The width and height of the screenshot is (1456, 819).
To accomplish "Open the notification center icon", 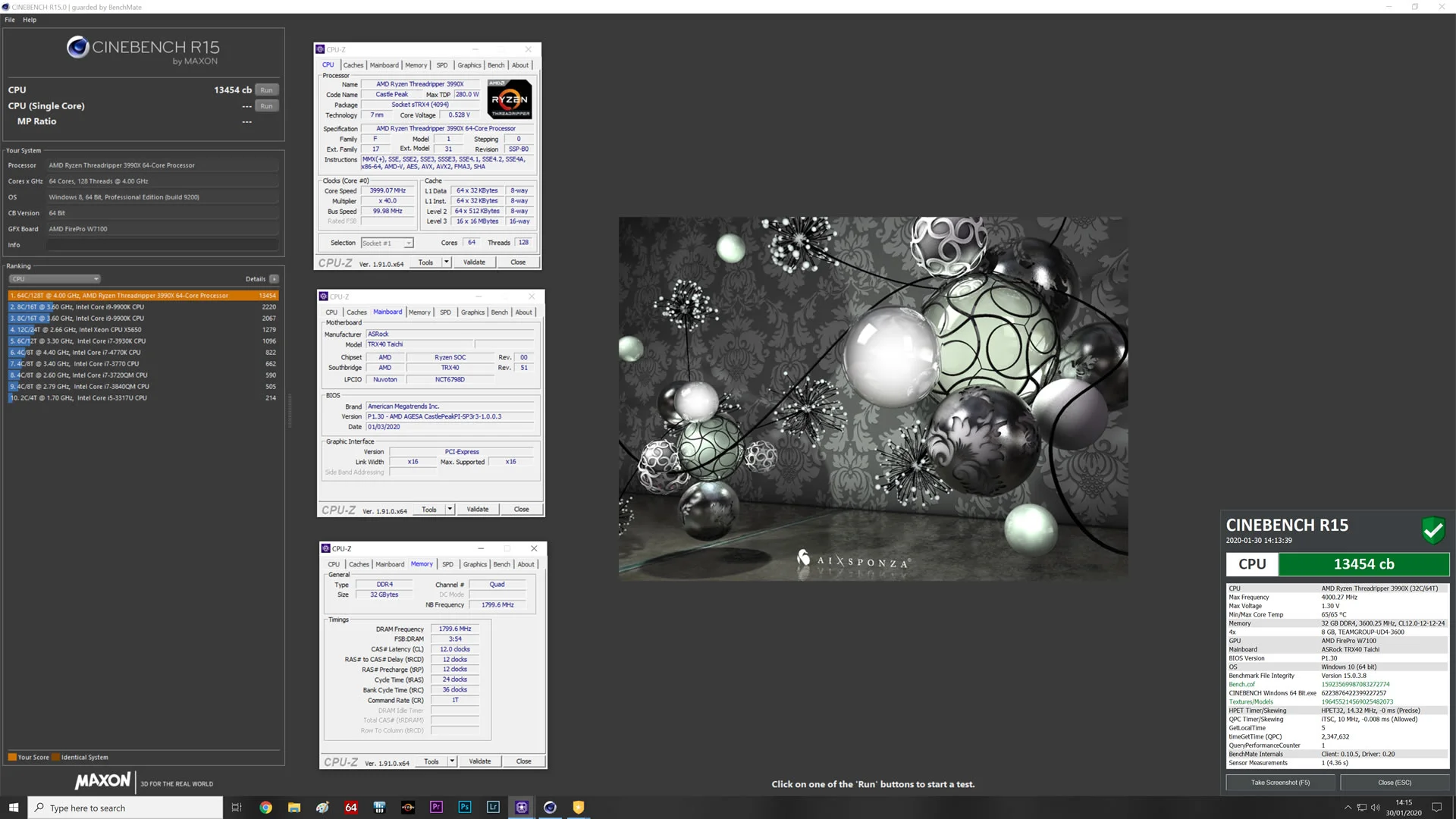I will [1436, 808].
